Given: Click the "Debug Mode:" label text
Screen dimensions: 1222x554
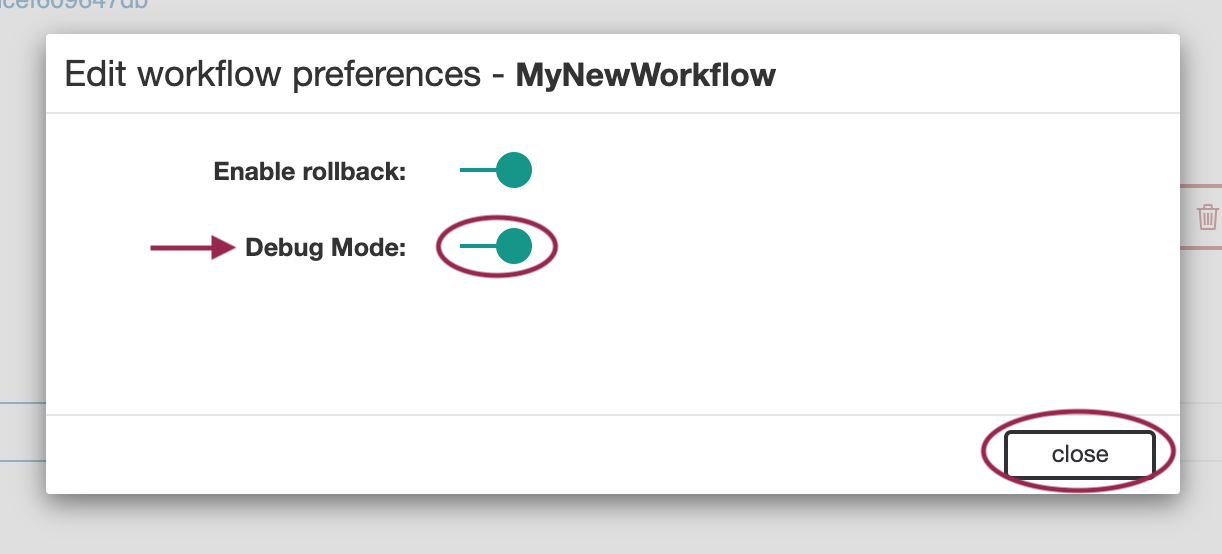Looking at the screenshot, I should 325,248.
